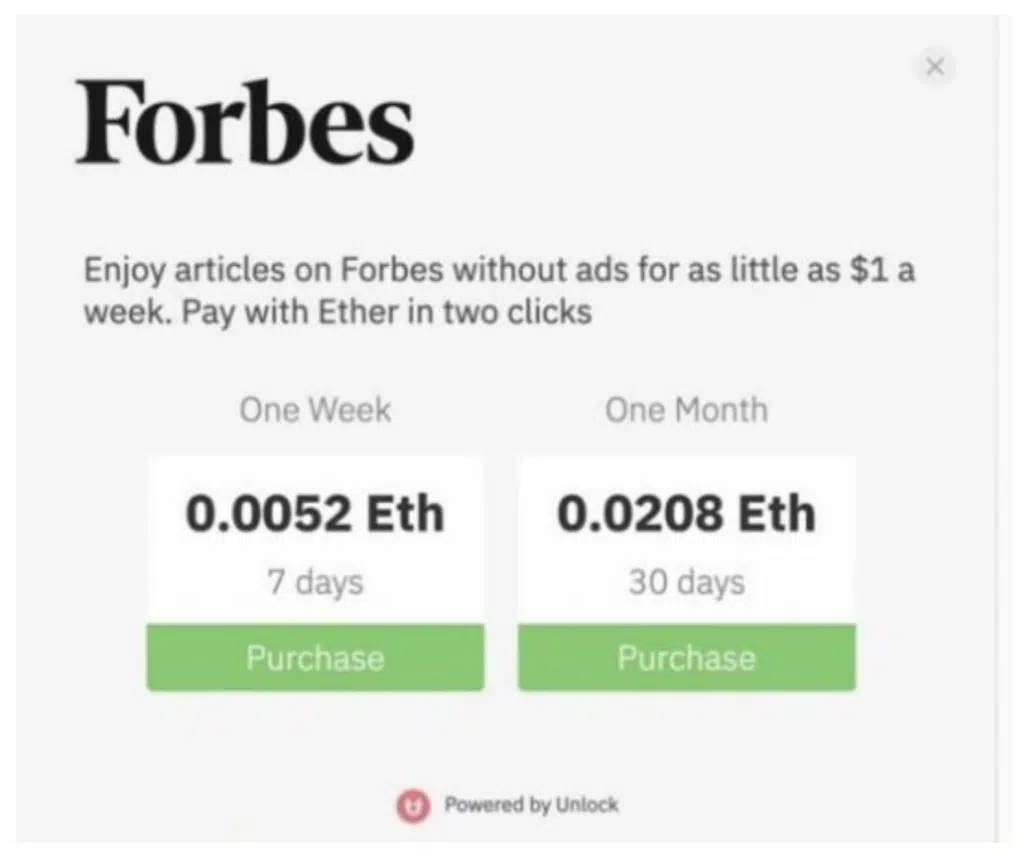
Task: Click the word 'Unlock' in the footer
Action: pyautogui.click(x=587, y=804)
